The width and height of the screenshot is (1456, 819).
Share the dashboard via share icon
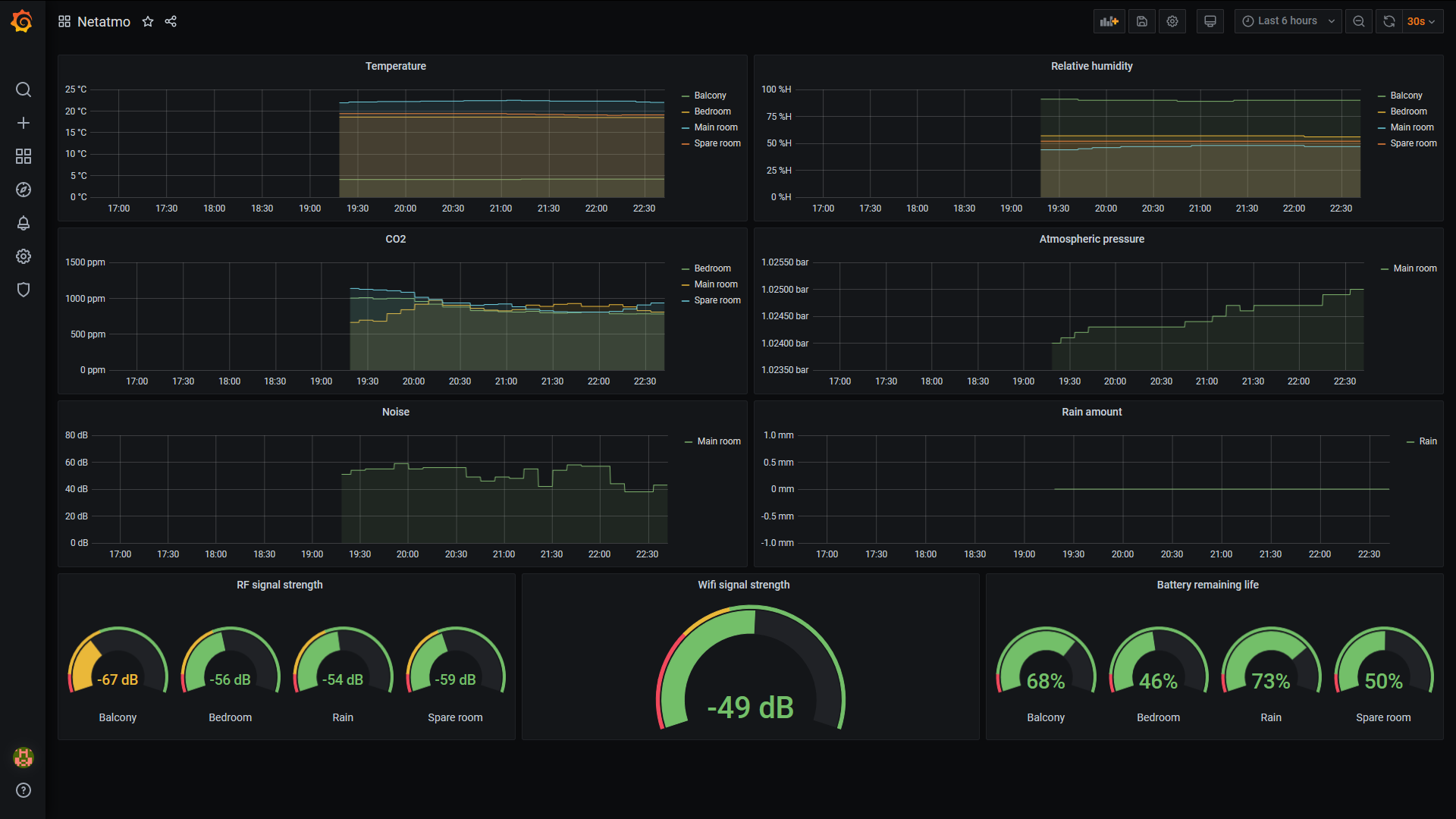(x=171, y=21)
